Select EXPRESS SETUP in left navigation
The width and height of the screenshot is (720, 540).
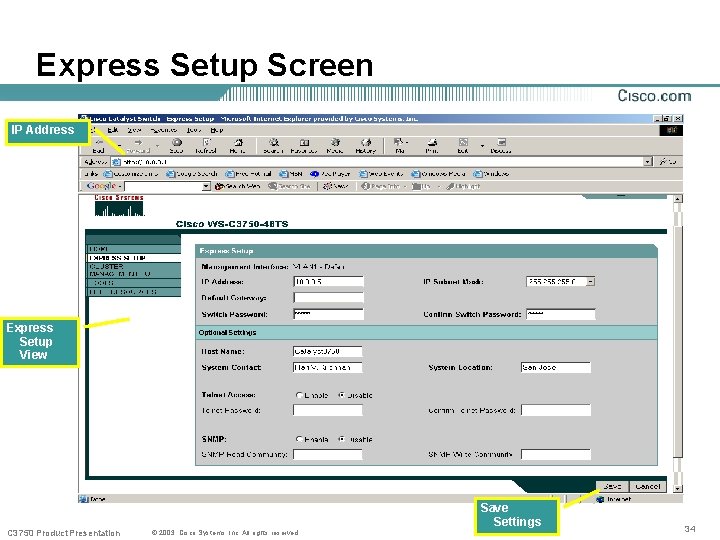coord(134,258)
